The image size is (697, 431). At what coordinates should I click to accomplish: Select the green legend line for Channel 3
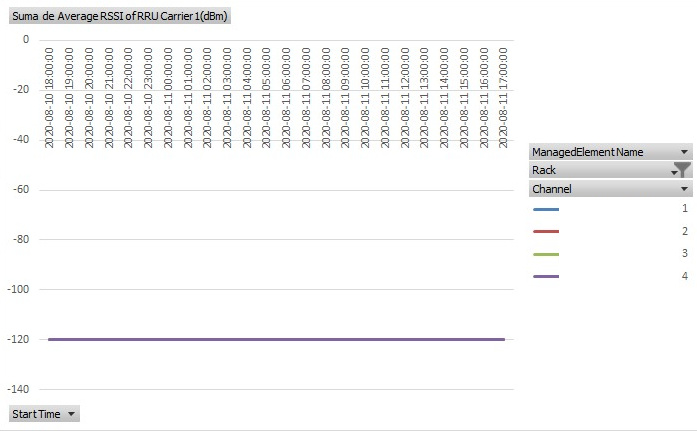(546, 254)
